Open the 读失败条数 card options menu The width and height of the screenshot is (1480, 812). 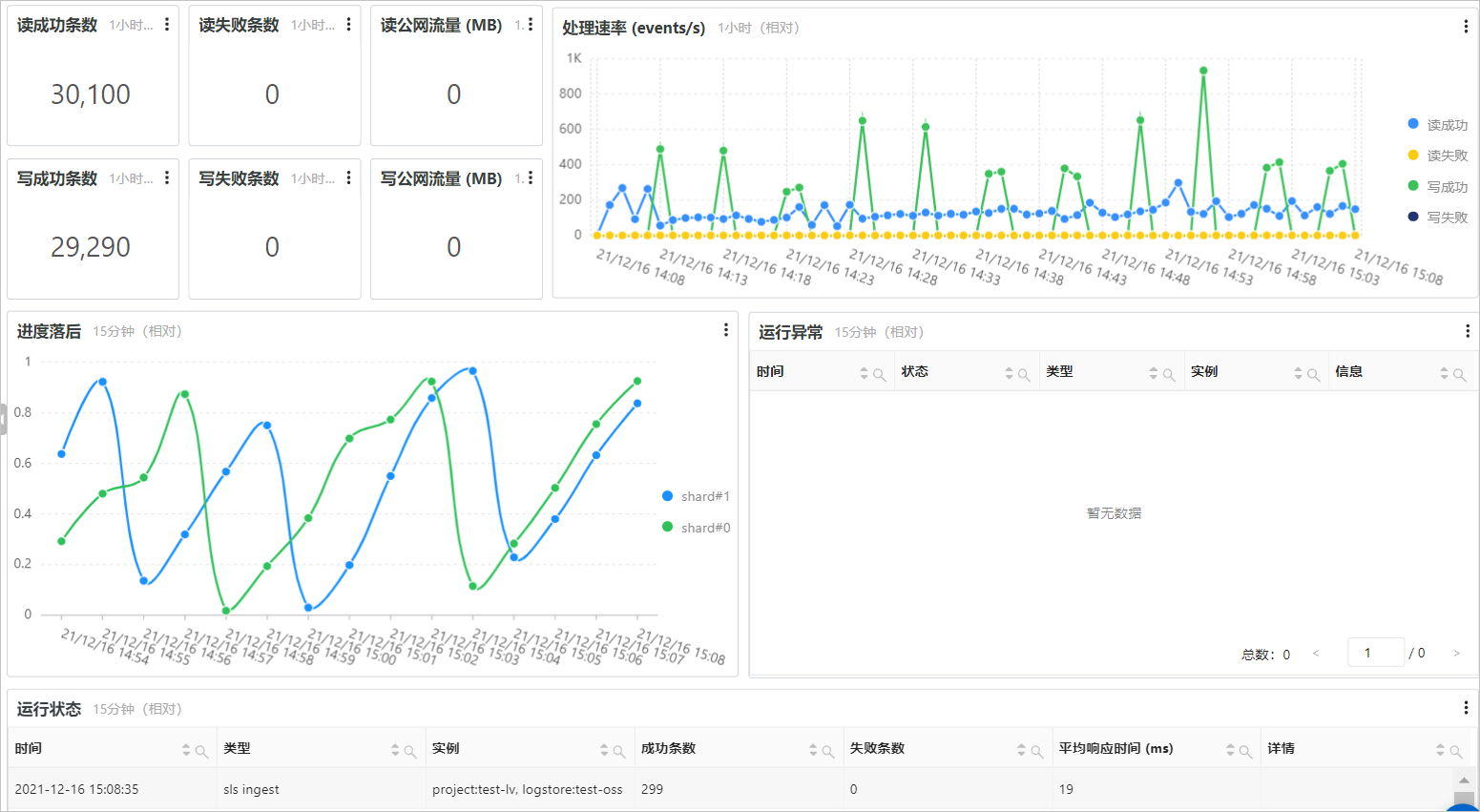349,25
